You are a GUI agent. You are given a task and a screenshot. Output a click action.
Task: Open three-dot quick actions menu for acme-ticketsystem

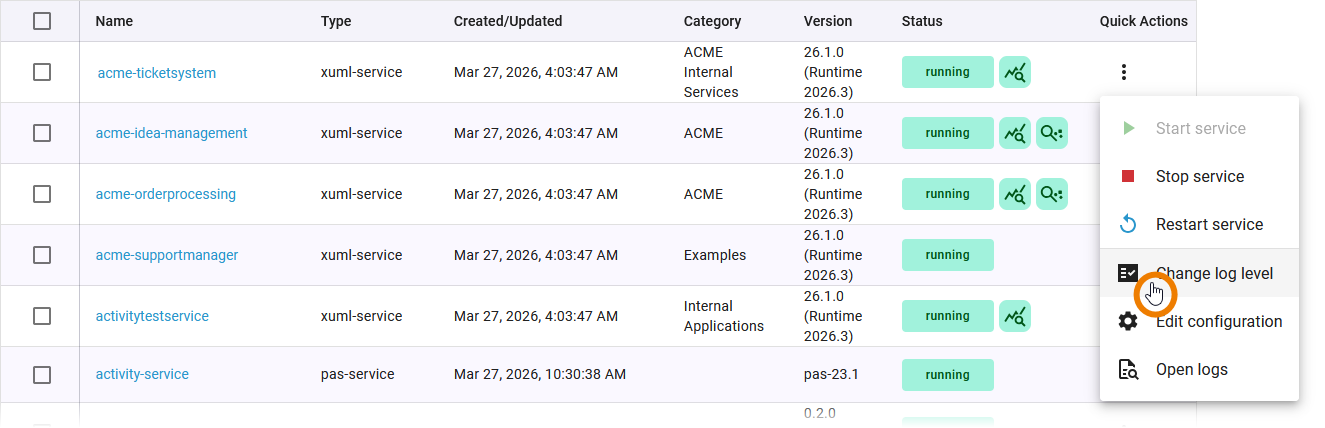tap(1125, 72)
